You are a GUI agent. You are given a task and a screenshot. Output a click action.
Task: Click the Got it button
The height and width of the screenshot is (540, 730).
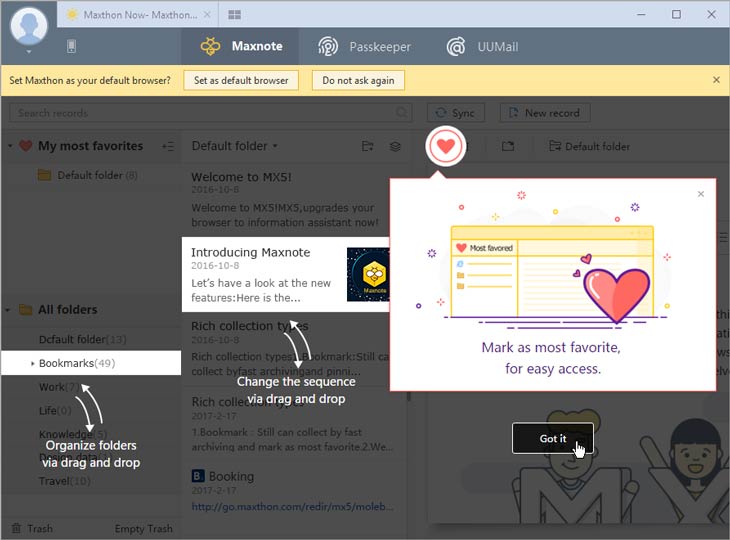(x=553, y=438)
